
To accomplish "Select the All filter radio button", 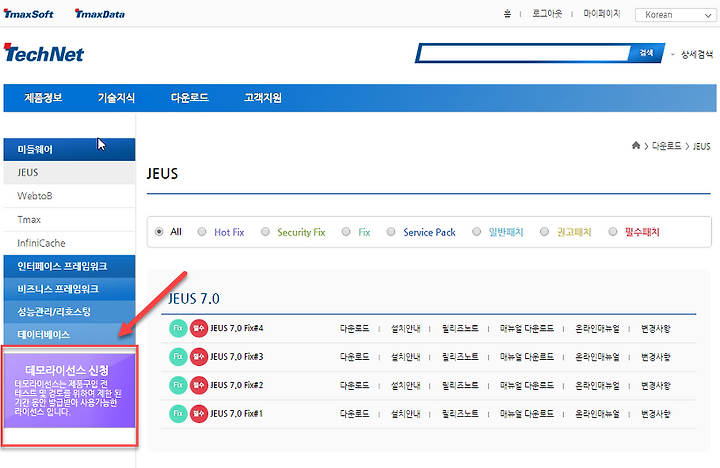I will pyautogui.click(x=159, y=231).
